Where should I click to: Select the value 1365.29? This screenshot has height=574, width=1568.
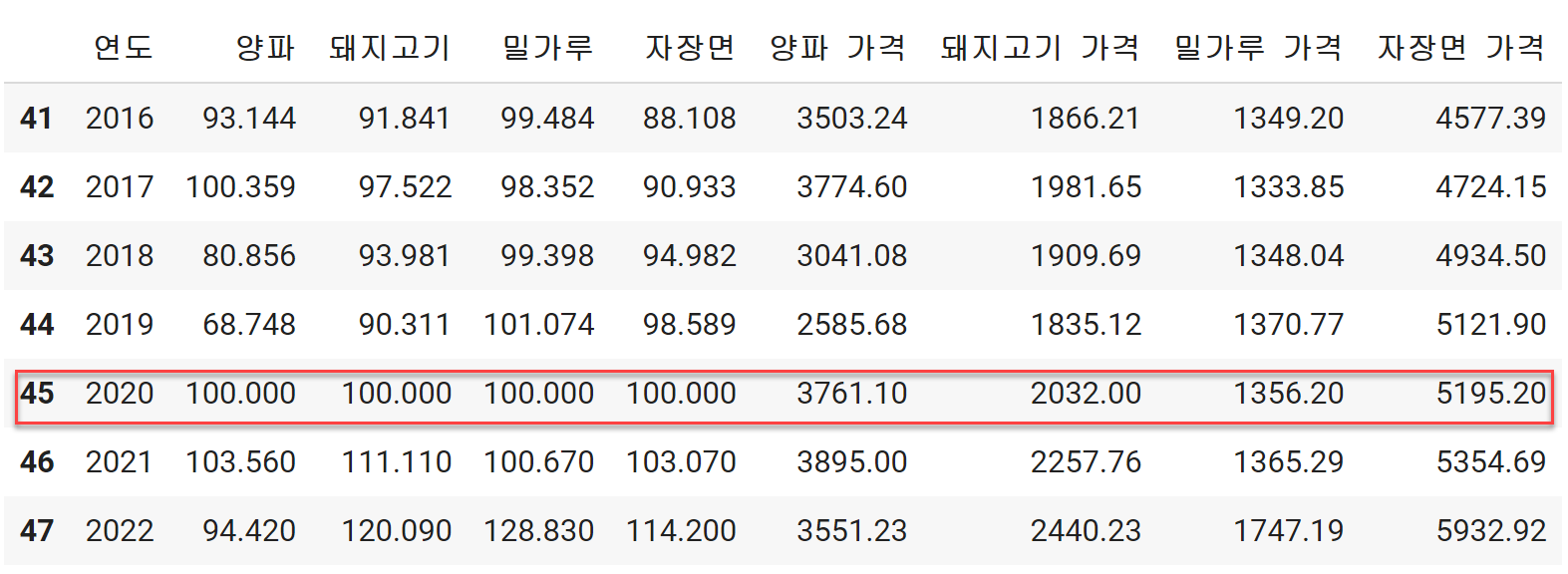(1289, 462)
